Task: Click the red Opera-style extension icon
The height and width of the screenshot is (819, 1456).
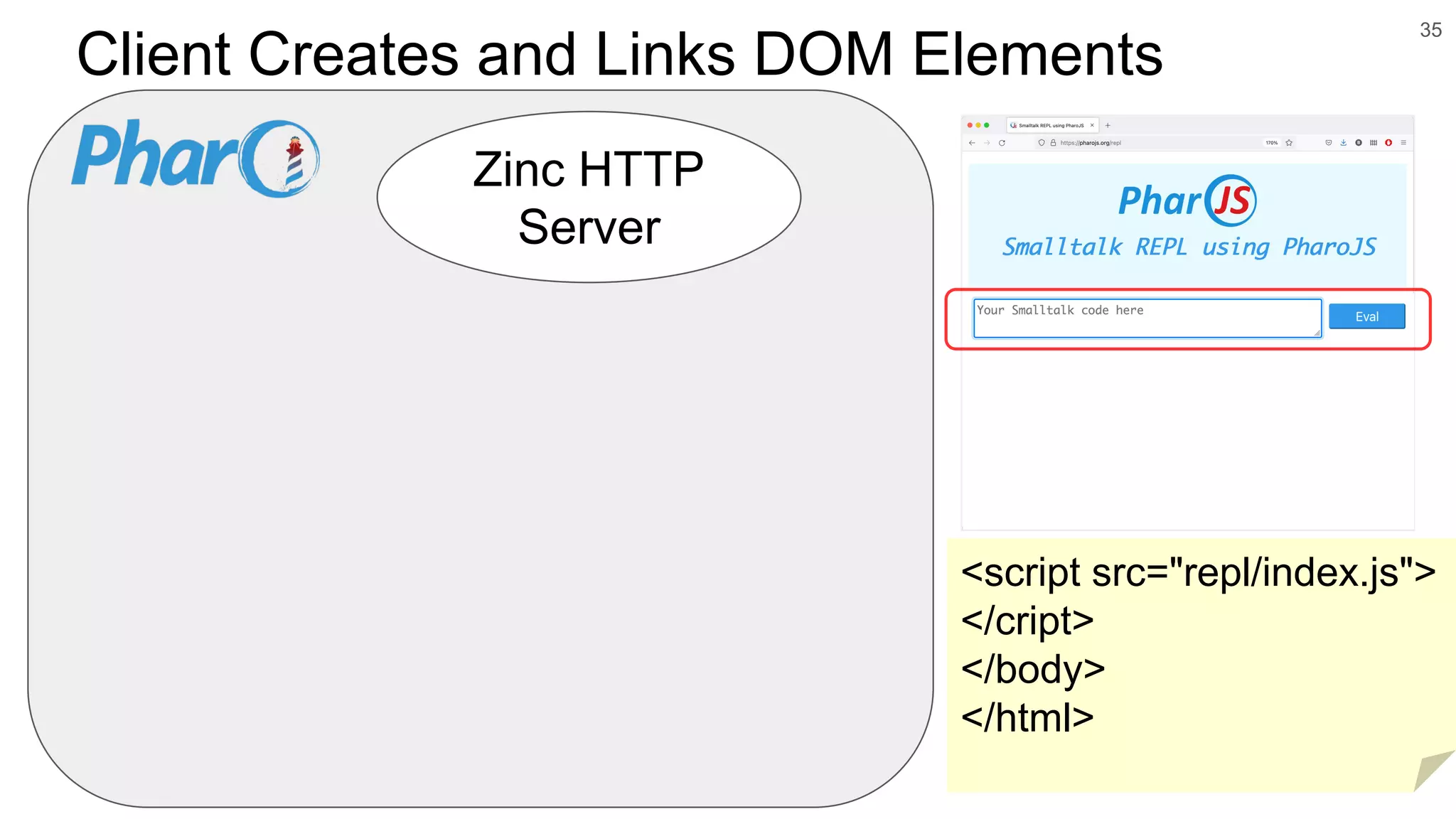Action: click(1388, 143)
